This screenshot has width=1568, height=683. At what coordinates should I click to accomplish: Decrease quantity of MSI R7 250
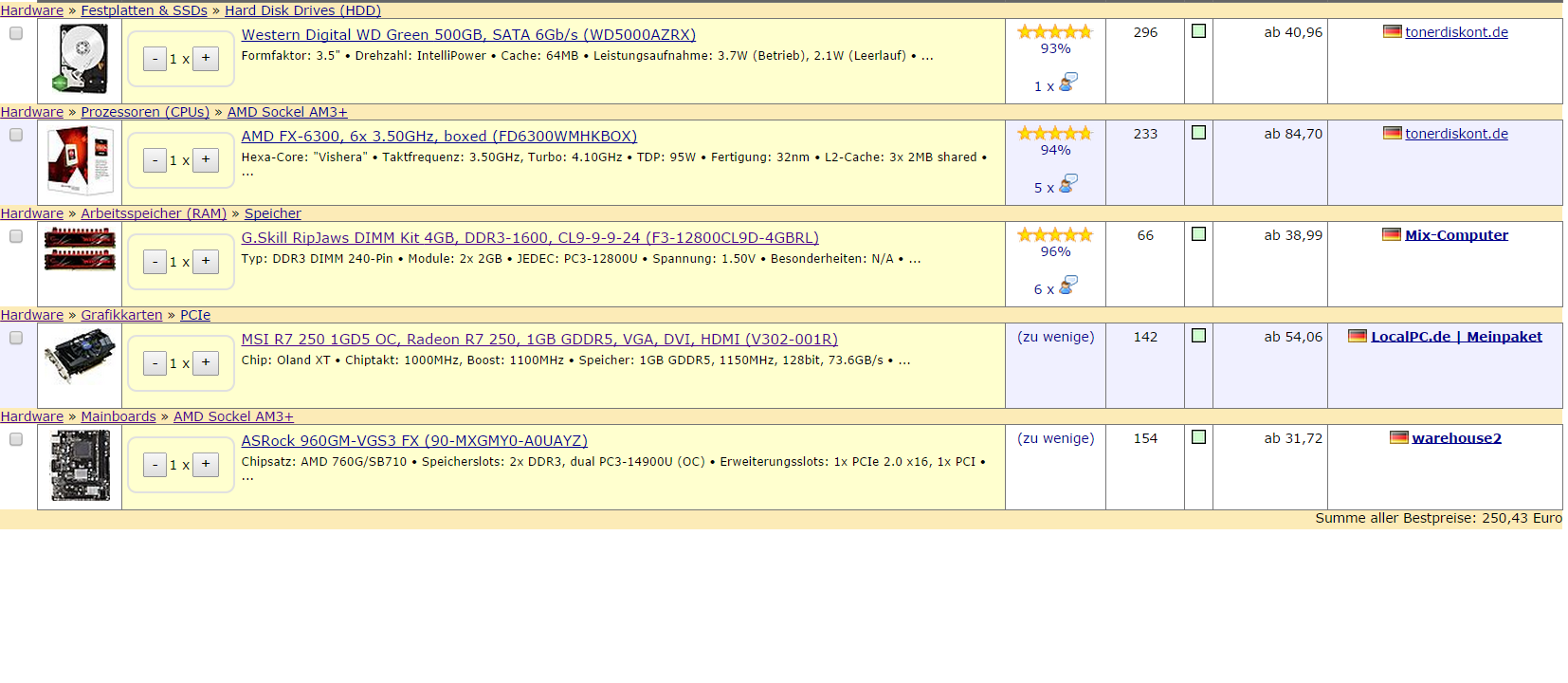click(155, 363)
